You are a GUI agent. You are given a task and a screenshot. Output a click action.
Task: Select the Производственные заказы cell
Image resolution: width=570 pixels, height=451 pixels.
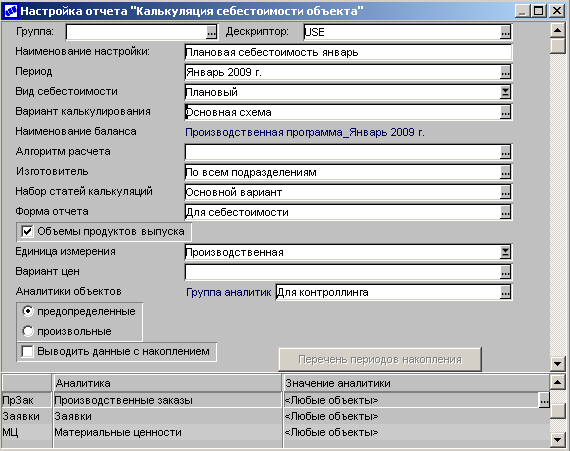point(168,400)
